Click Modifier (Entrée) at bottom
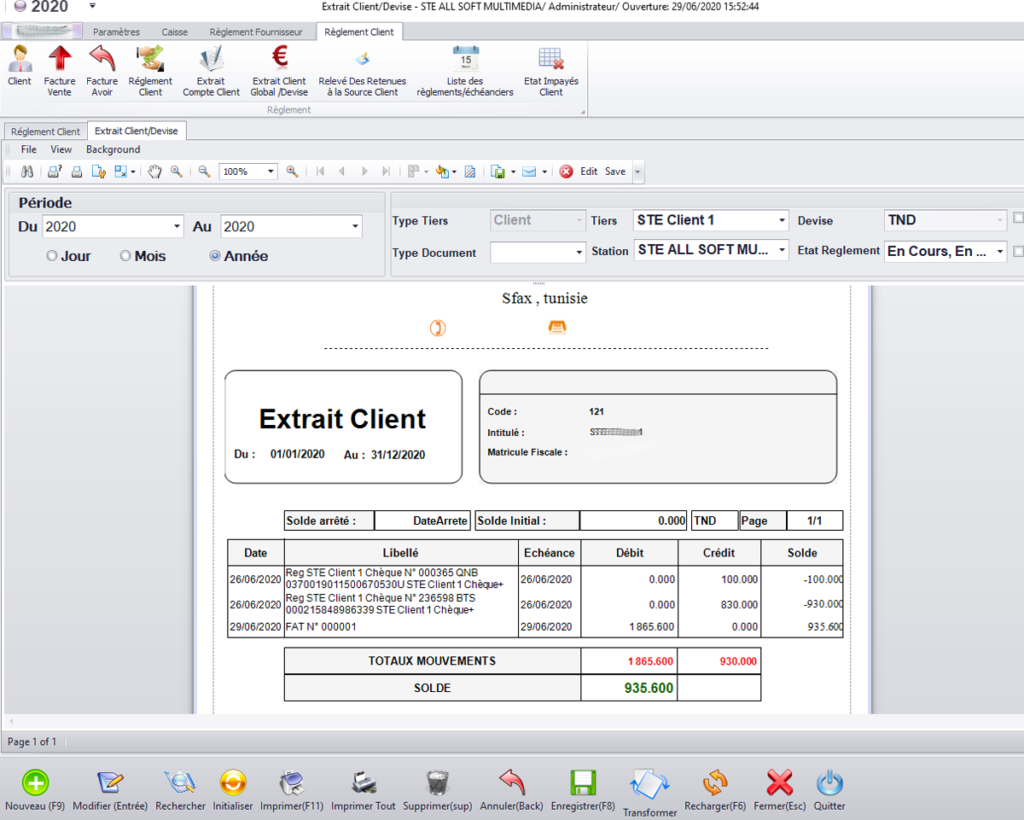Image resolution: width=1024 pixels, height=820 pixels. pos(110,790)
